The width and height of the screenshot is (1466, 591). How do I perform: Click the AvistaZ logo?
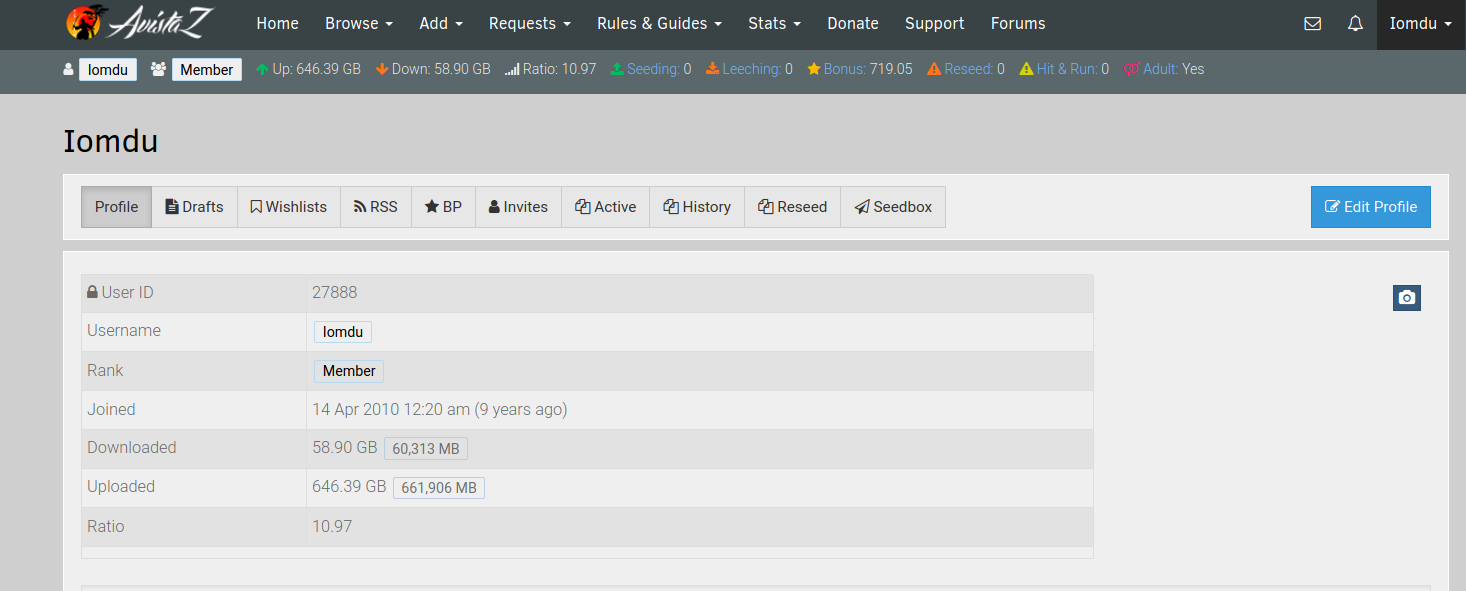(x=139, y=23)
